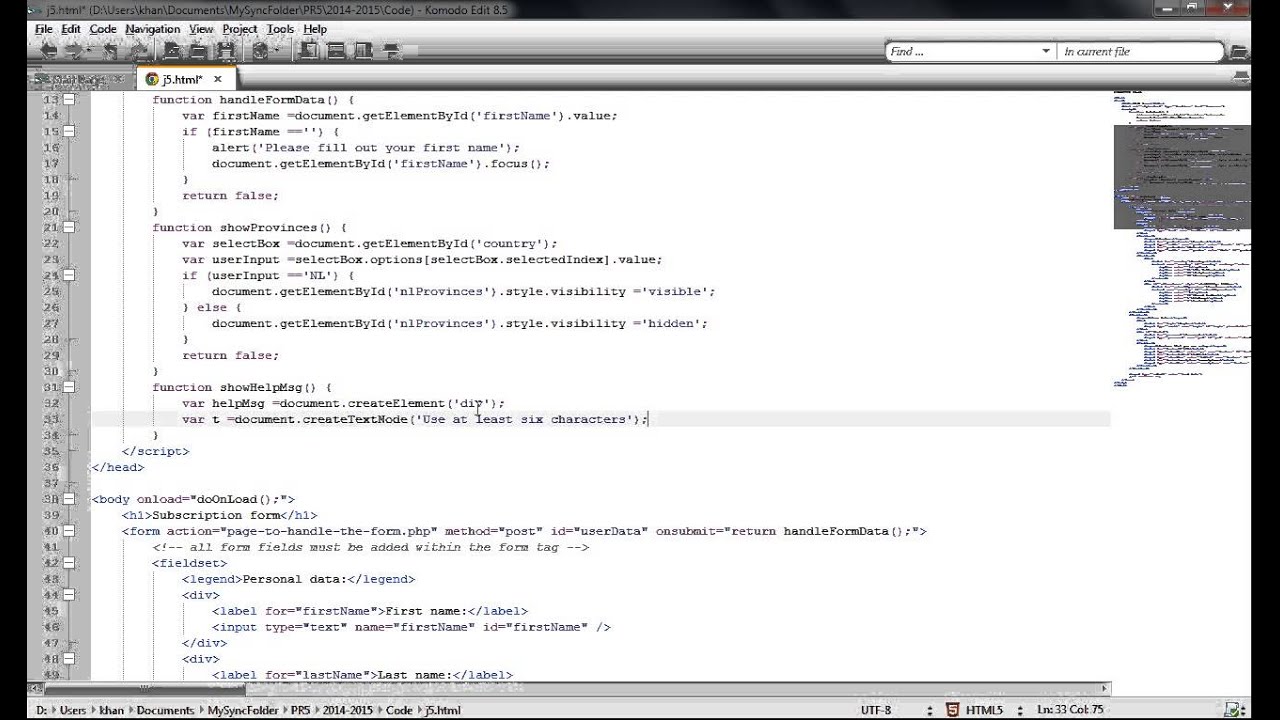This screenshot has width=1280, height=720.
Task: Click the 2014-2015 breadcrumb in the path bar
Action: pos(349,711)
